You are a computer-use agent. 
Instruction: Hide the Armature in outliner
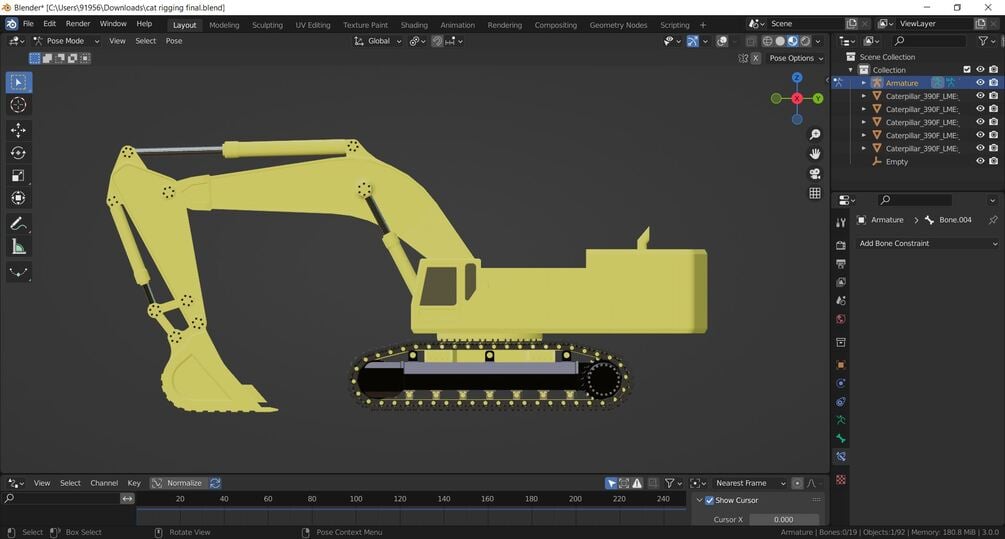(x=980, y=83)
